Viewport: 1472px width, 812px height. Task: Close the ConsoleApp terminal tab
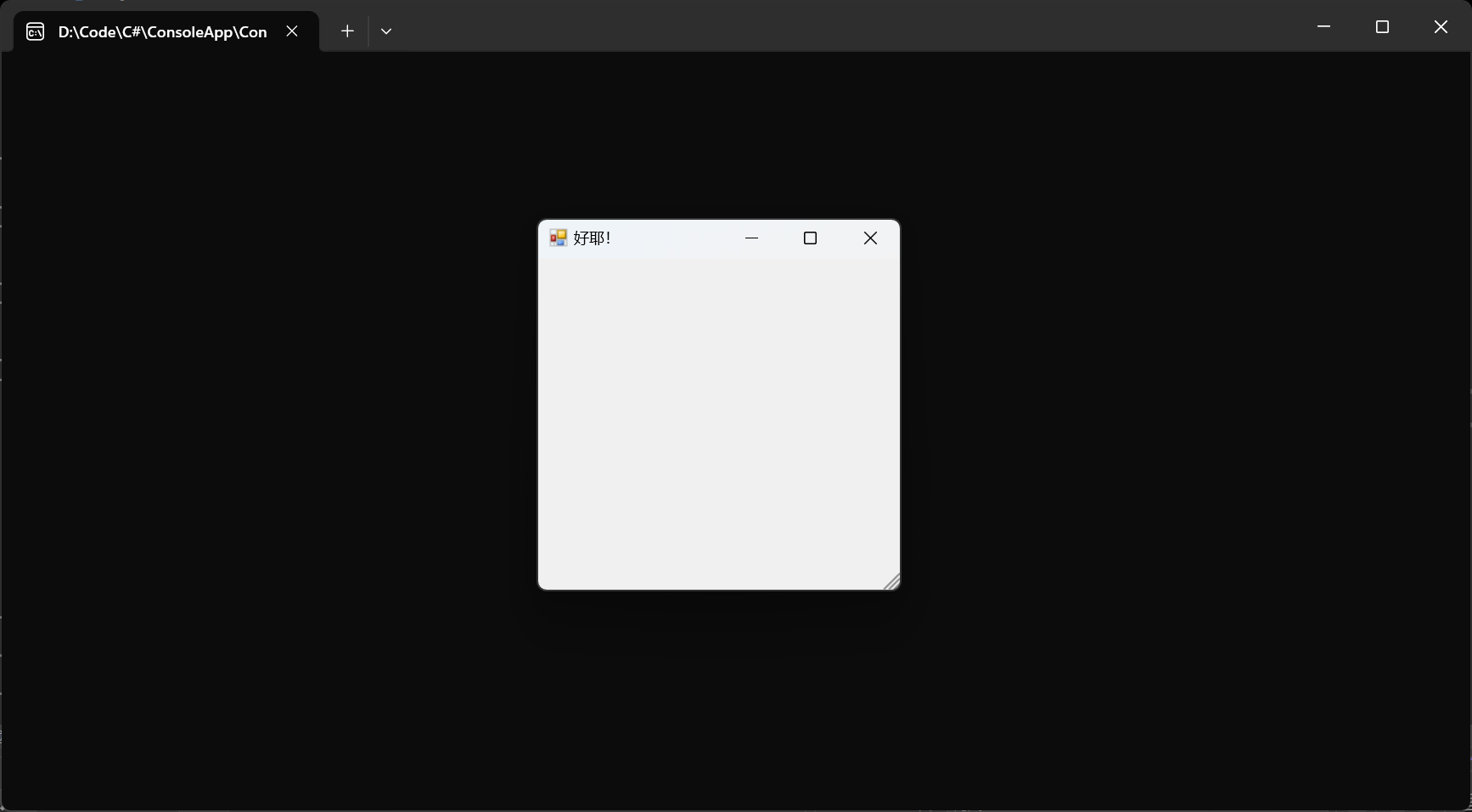(292, 31)
